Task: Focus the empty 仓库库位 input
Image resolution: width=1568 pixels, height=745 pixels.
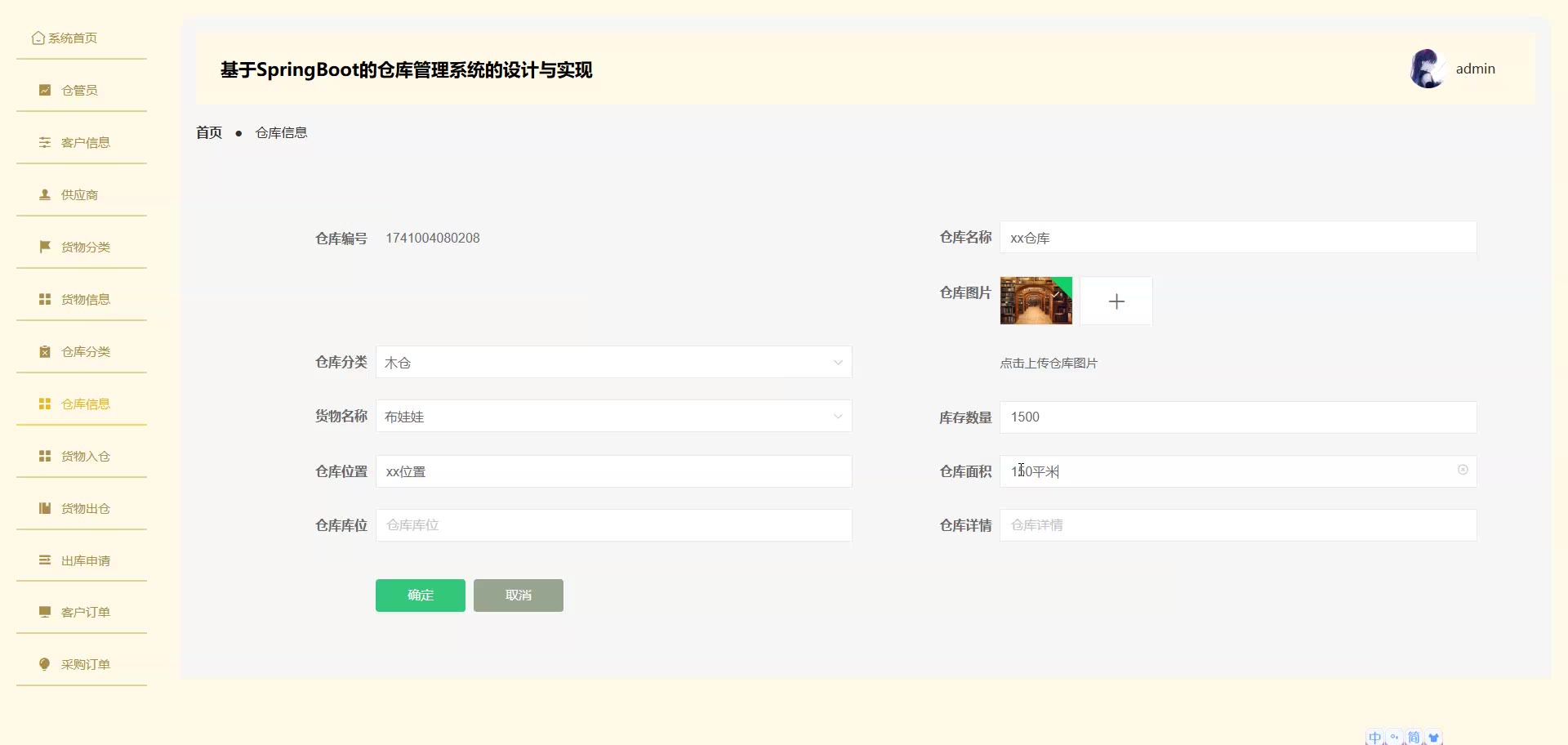Action: 614,525
